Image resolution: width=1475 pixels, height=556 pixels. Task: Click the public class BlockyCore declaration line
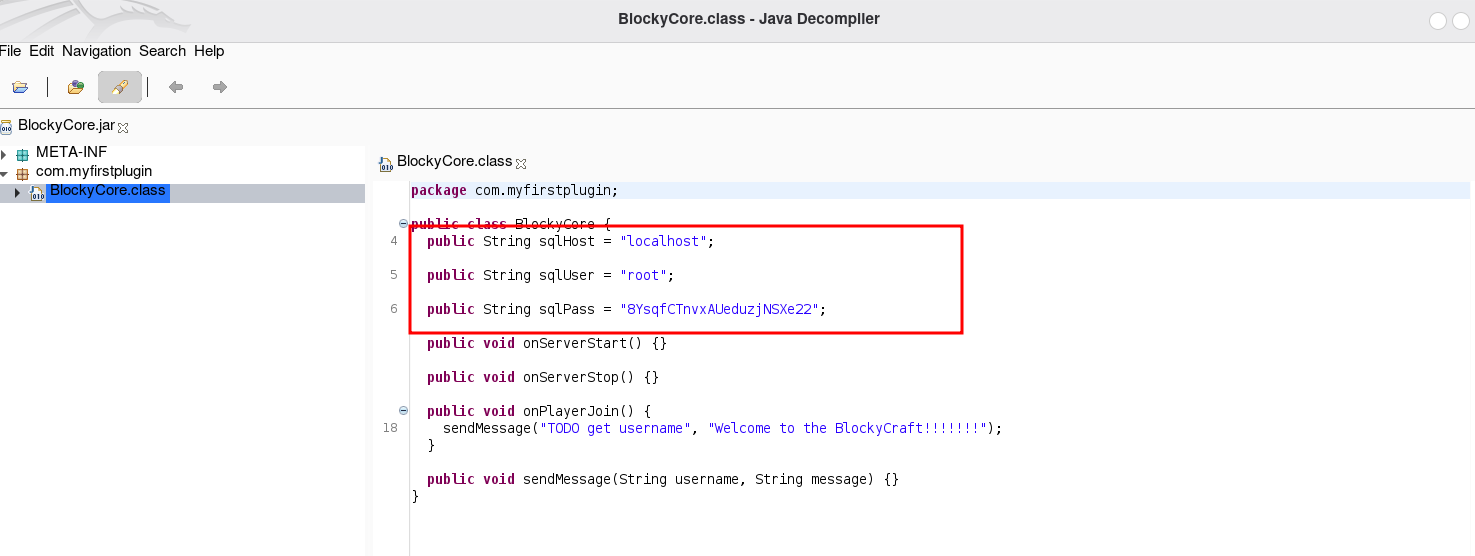click(511, 224)
